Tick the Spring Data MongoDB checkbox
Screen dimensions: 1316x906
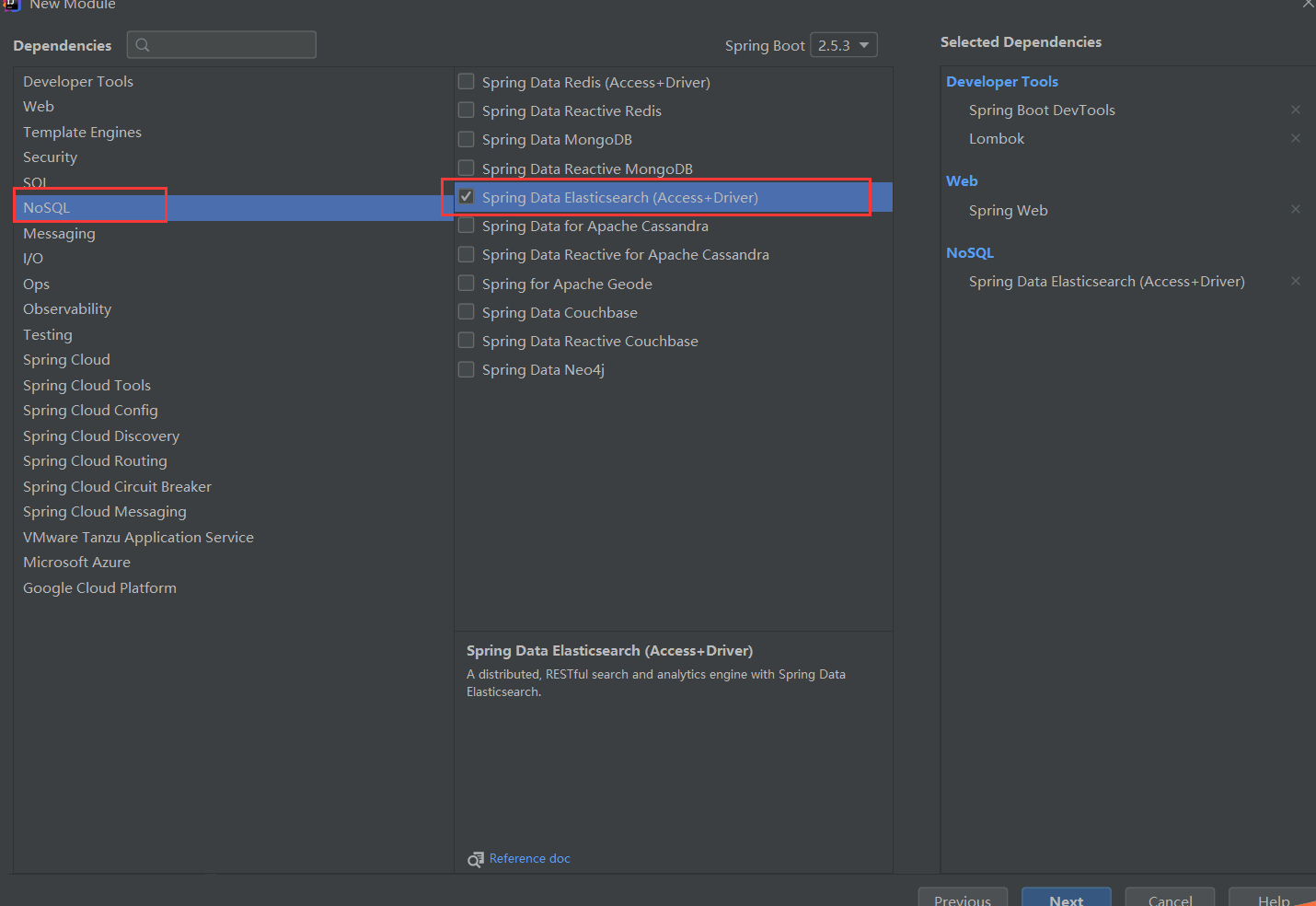[467, 139]
